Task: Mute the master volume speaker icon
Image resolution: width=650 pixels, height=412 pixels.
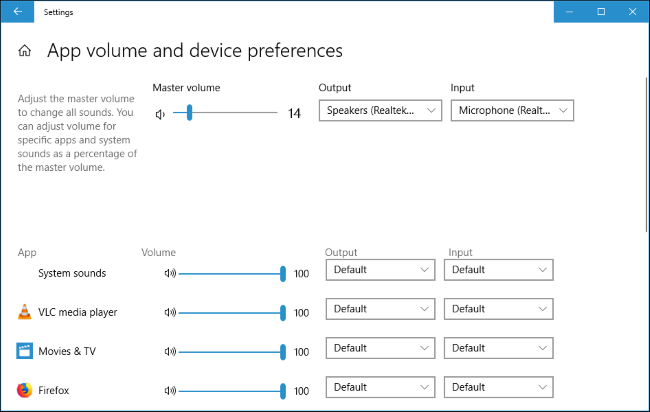Action: [160, 114]
